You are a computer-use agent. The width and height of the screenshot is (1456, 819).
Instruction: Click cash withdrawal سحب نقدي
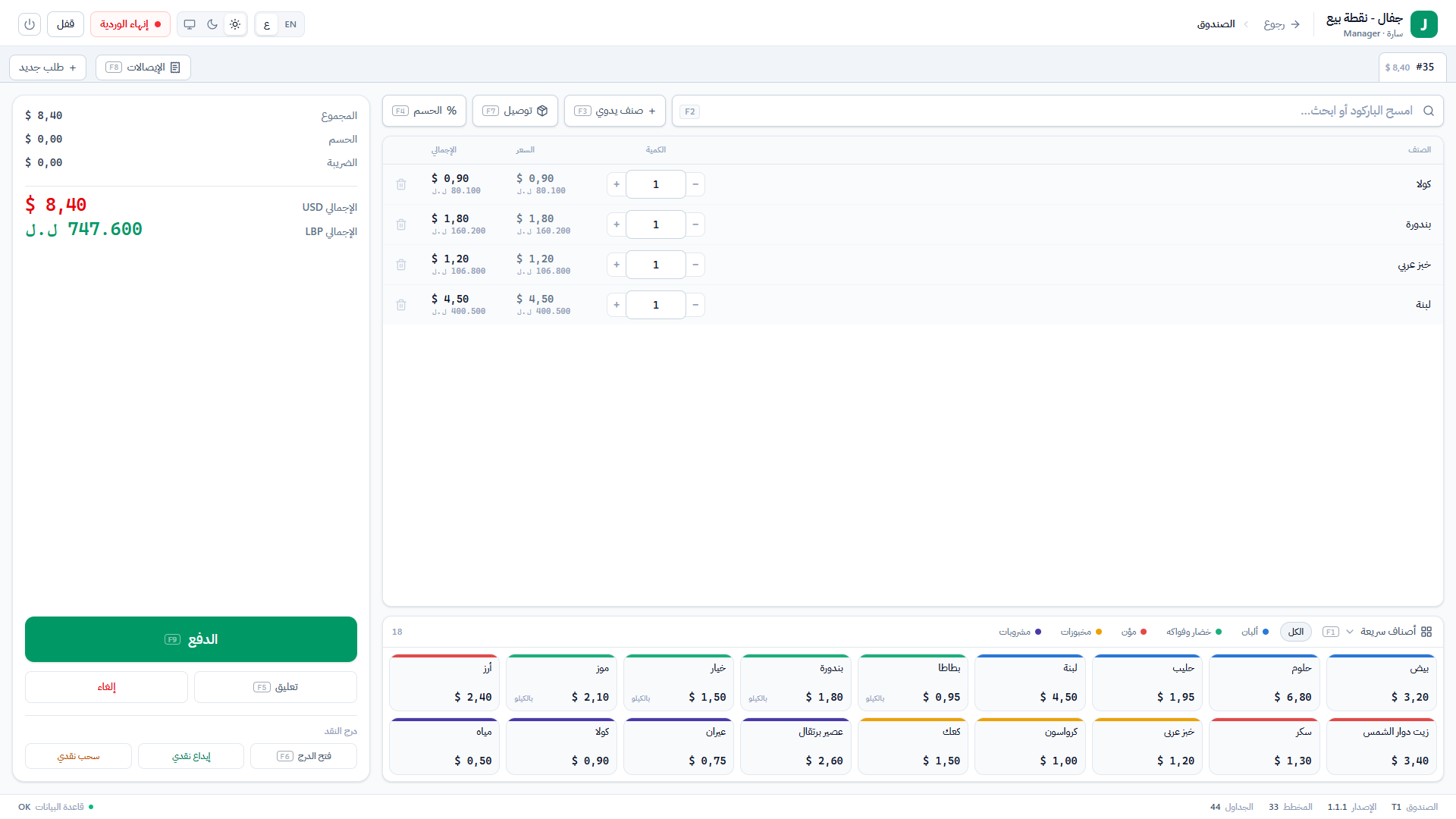(78, 756)
